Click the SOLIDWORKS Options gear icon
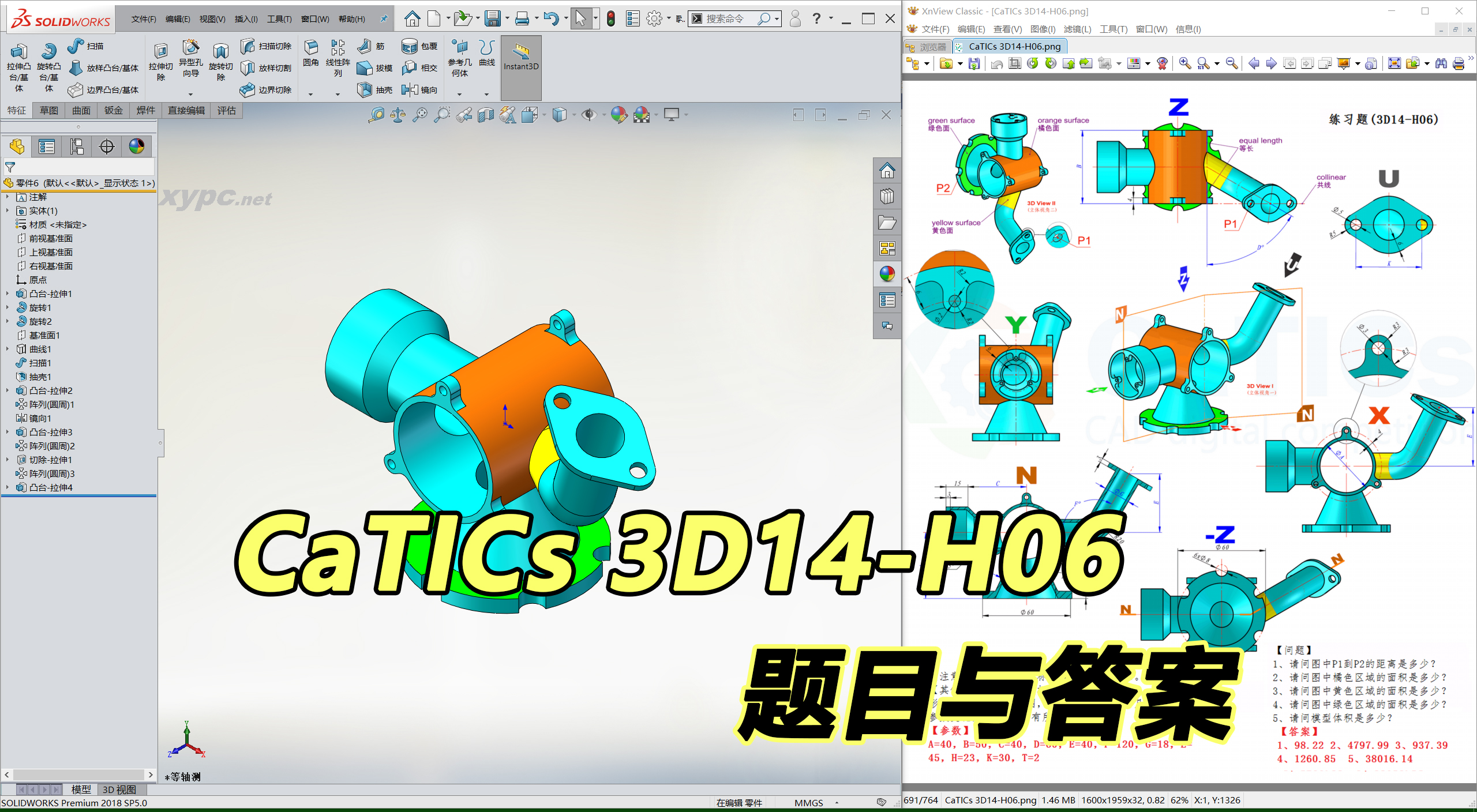 click(x=654, y=19)
